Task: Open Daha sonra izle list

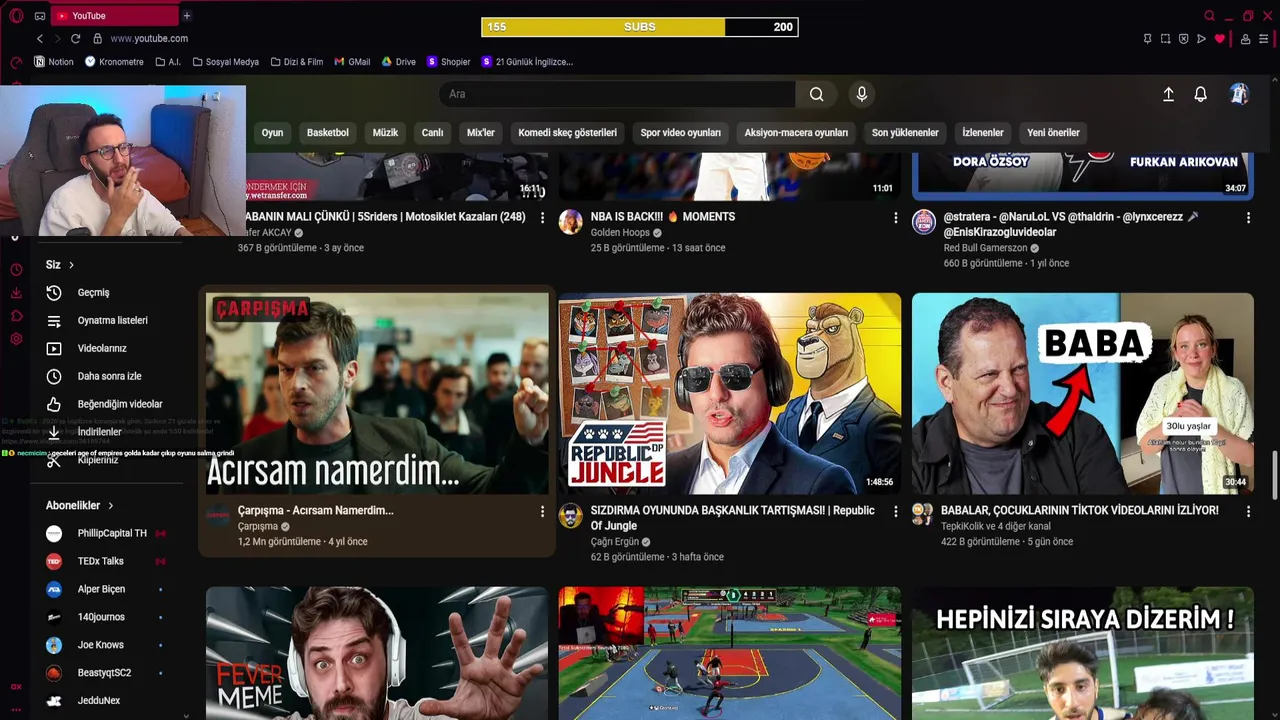Action: pos(110,377)
